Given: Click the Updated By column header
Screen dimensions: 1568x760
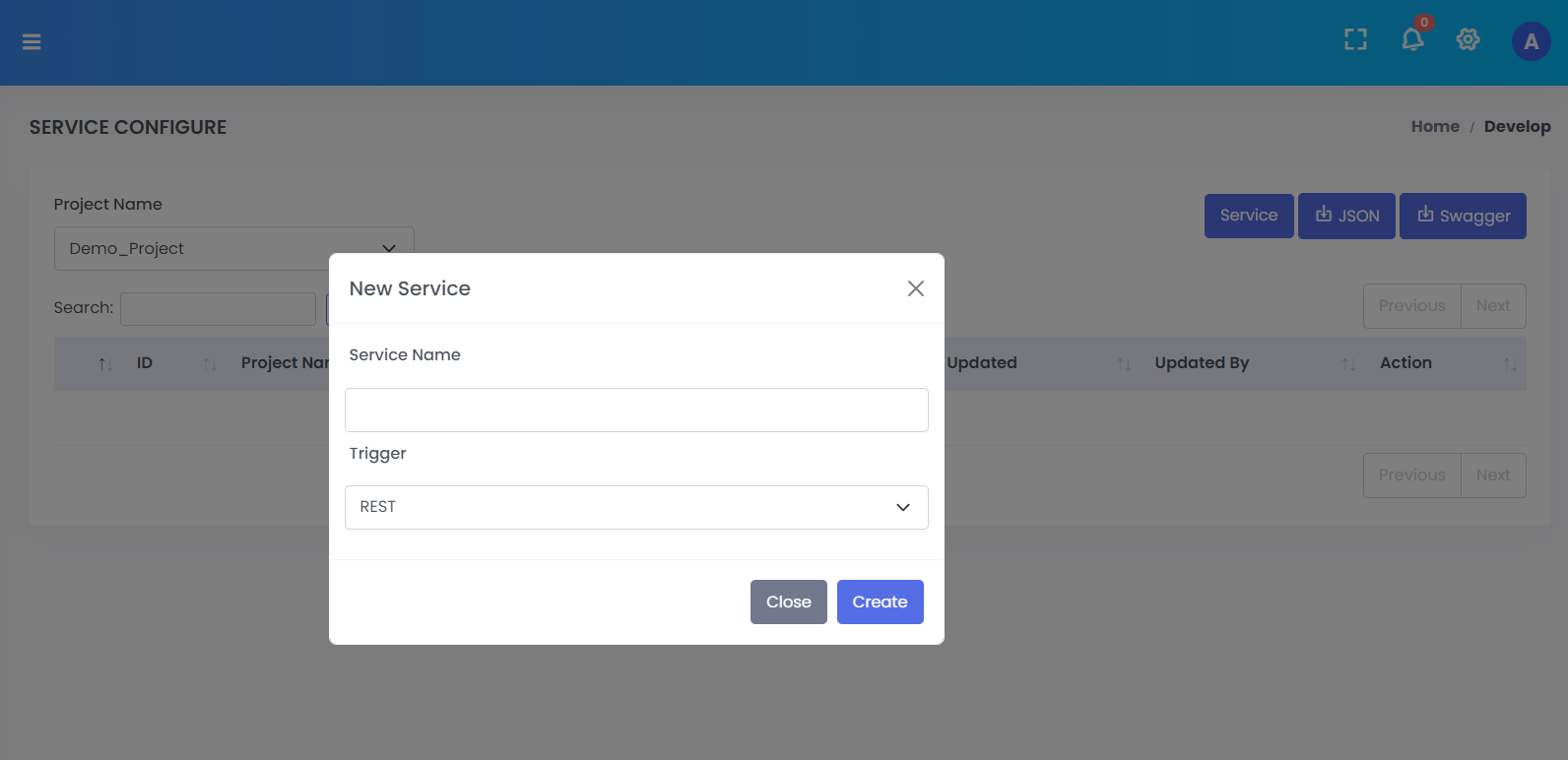Looking at the screenshot, I should [1202, 362].
